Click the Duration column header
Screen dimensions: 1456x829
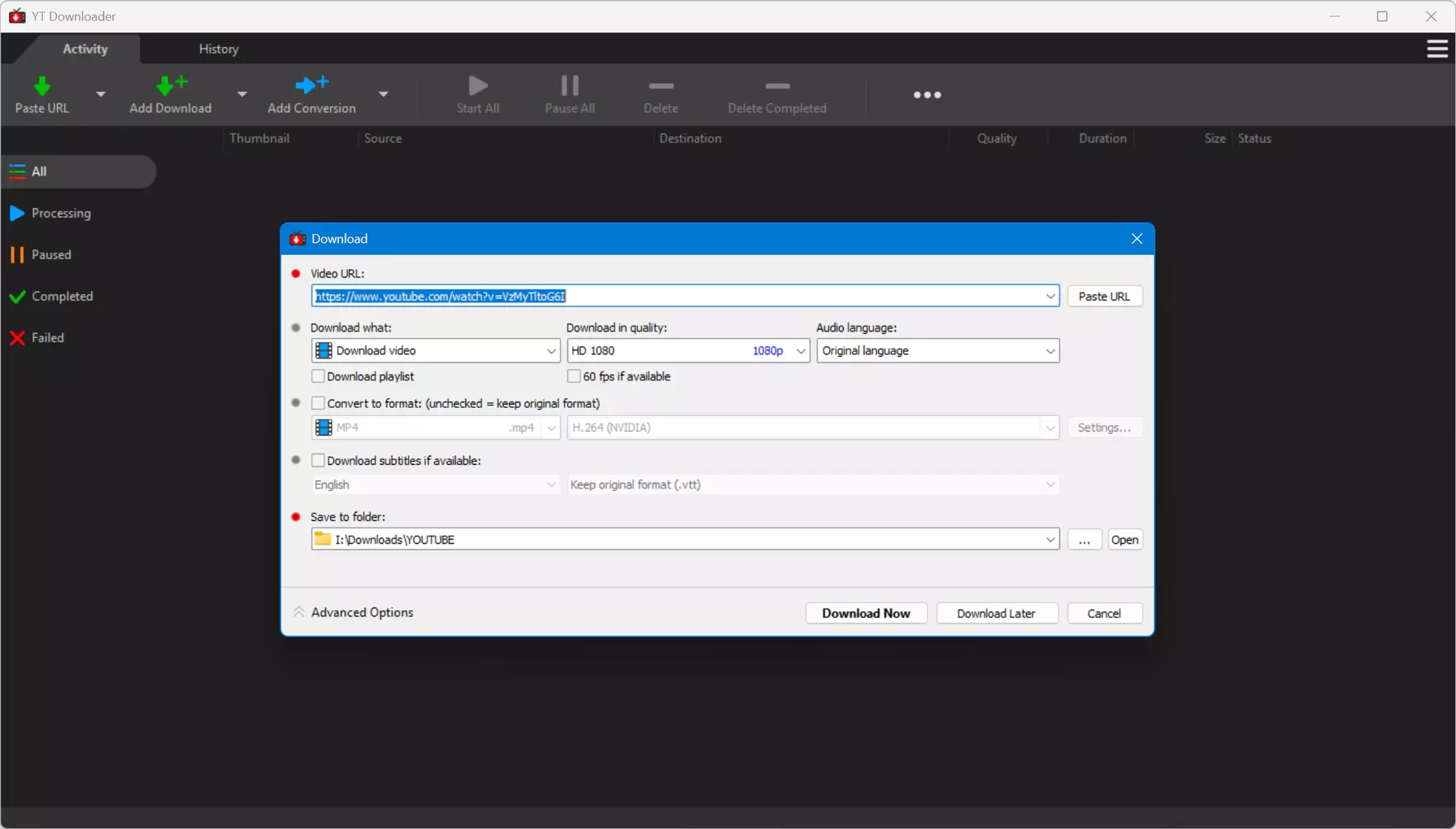[x=1102, y=138]
